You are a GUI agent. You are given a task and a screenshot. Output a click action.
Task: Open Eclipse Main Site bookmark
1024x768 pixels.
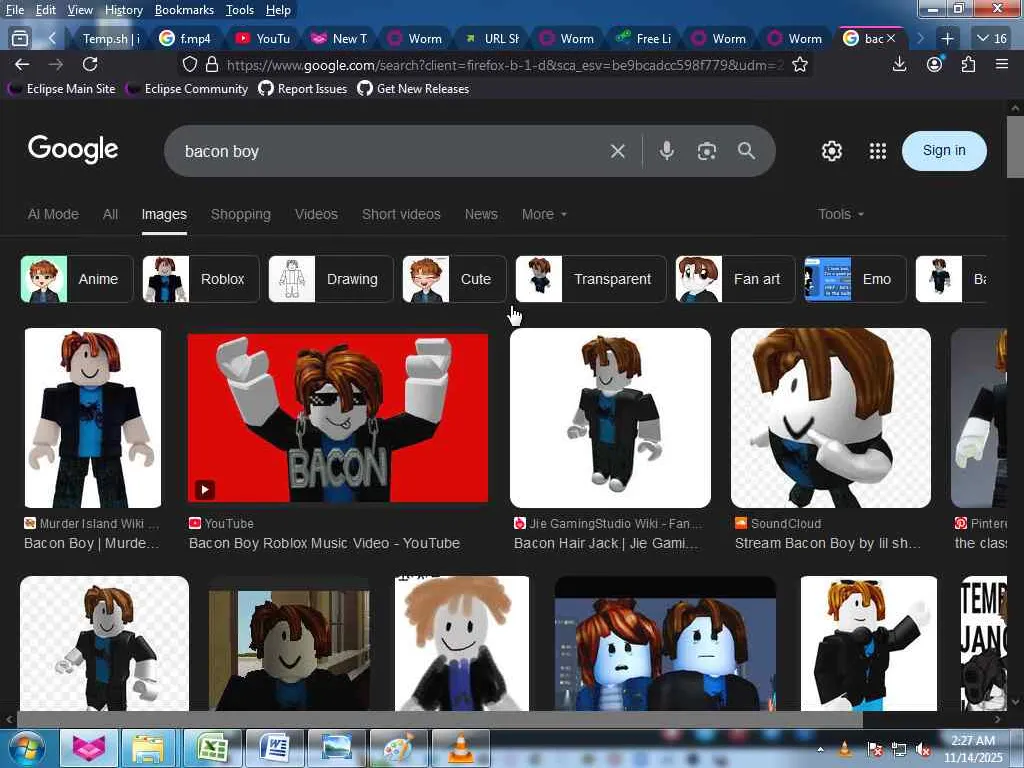63,89
